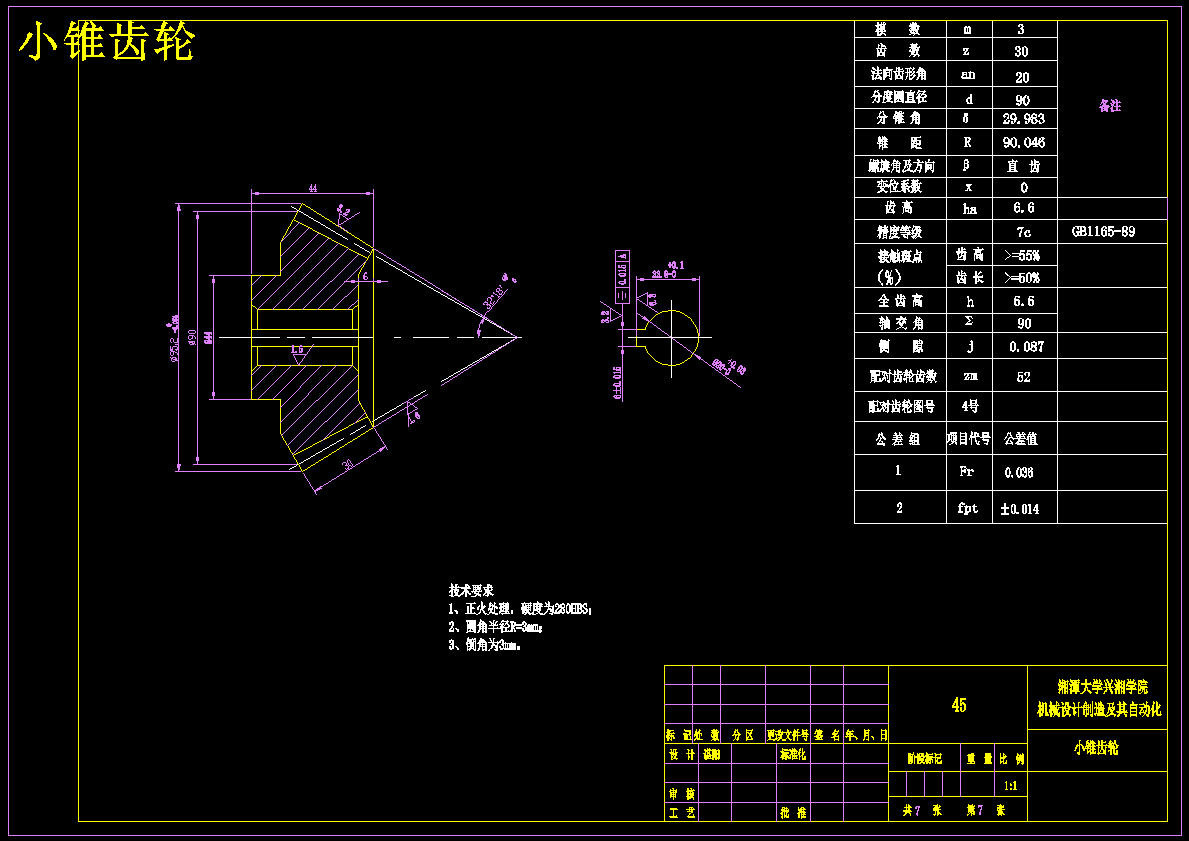Select the 审核 label
Viewport: 1189px width, 841px height.
(681, 794)
